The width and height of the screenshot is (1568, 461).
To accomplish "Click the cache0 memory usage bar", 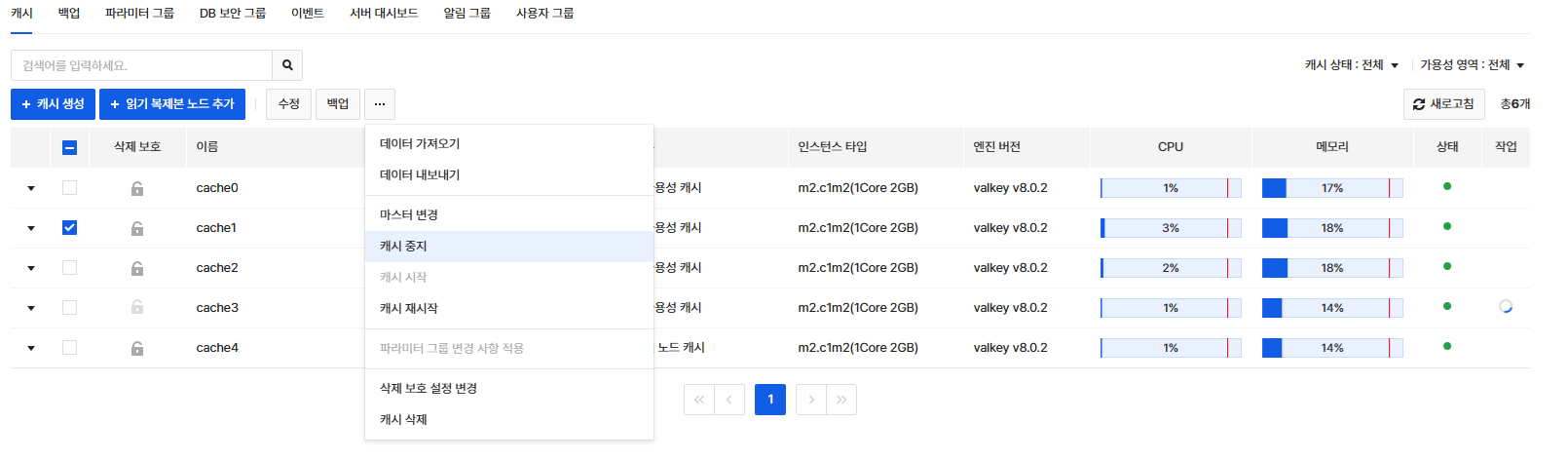I will click(1331, 188).
